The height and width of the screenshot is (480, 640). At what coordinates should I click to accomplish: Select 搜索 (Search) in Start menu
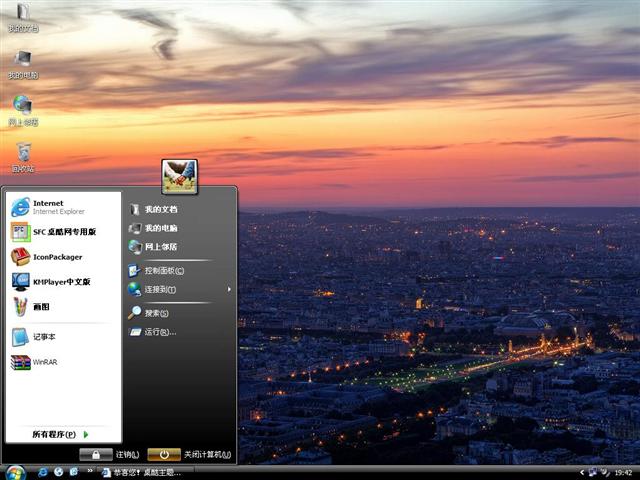coord(155,313)
